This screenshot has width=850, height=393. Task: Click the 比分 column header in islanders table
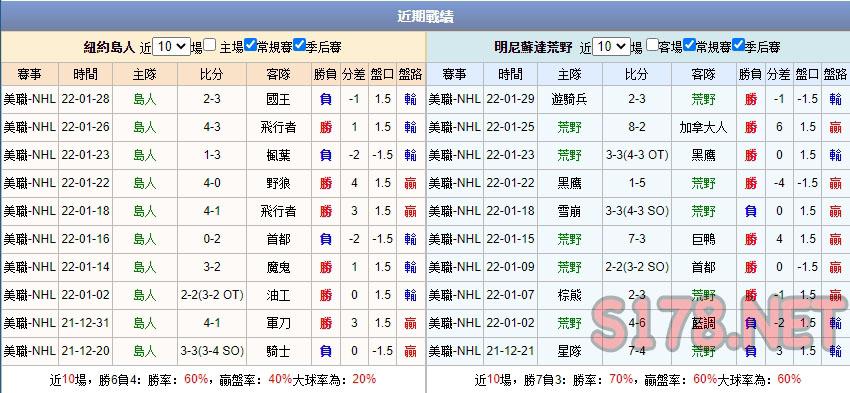coord(212,74)
